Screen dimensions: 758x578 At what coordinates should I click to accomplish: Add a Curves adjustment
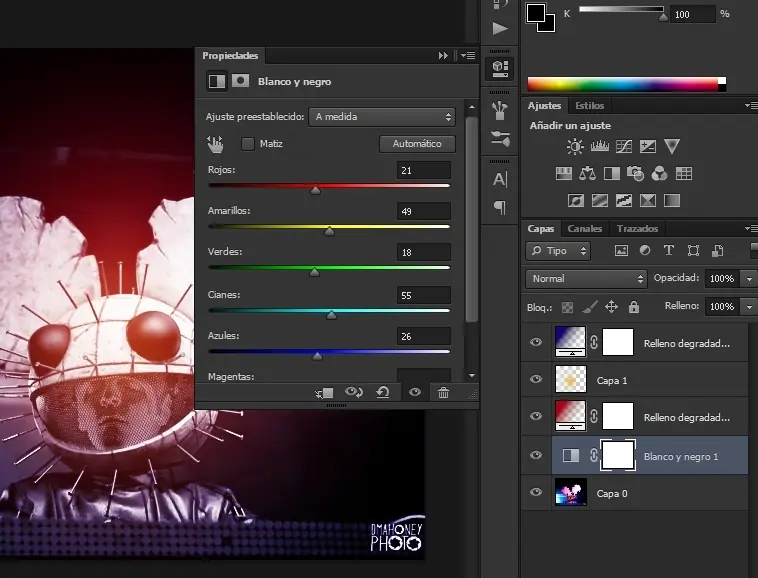point(624,146)
